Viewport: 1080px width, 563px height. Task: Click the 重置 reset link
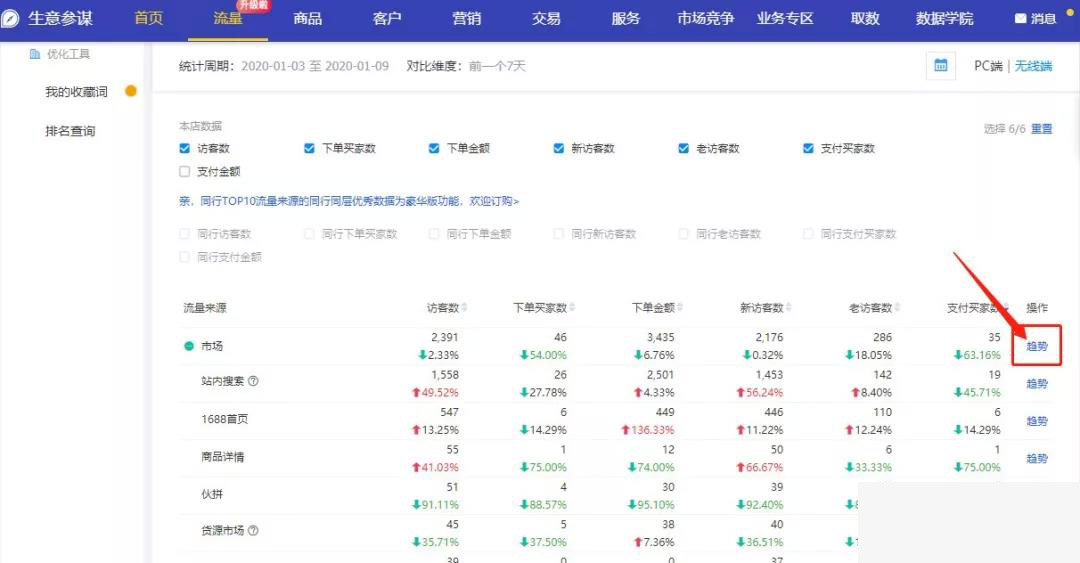tap(1041, 129)
